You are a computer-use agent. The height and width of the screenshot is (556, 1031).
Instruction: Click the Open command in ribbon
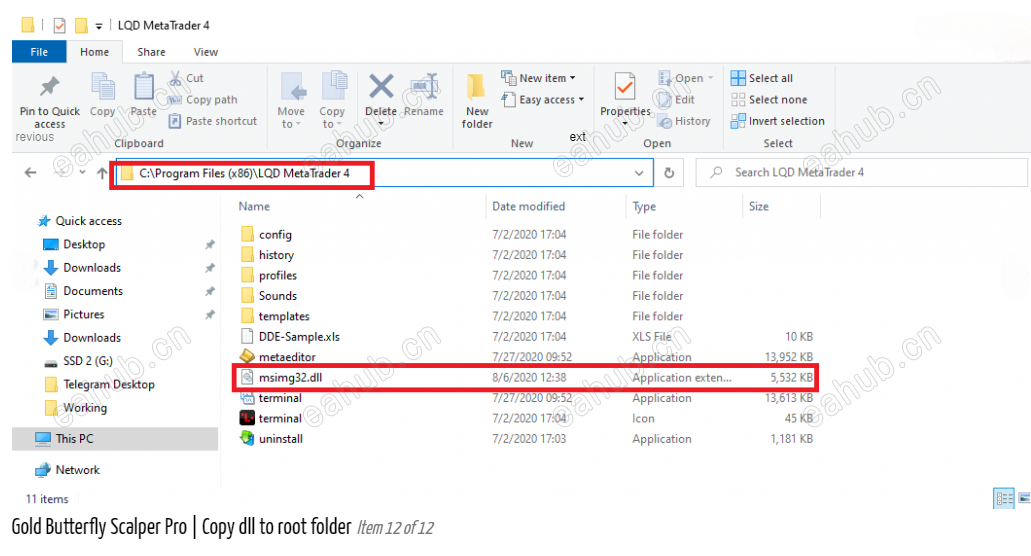pyautogui.click(x=686, y=78)
